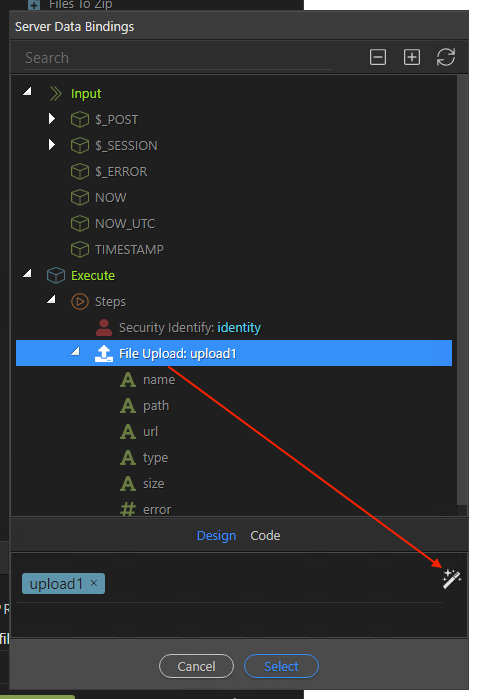Click into the Search field

coord(177,58)
